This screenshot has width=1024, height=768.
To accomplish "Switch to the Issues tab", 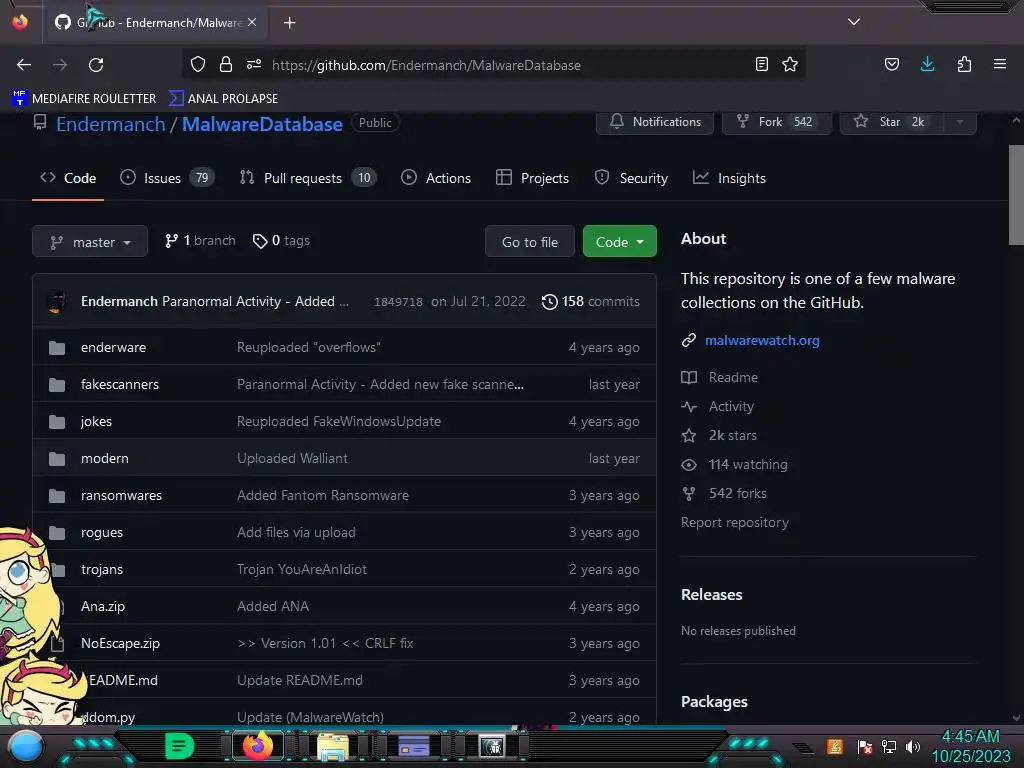I will pos(167,178).
